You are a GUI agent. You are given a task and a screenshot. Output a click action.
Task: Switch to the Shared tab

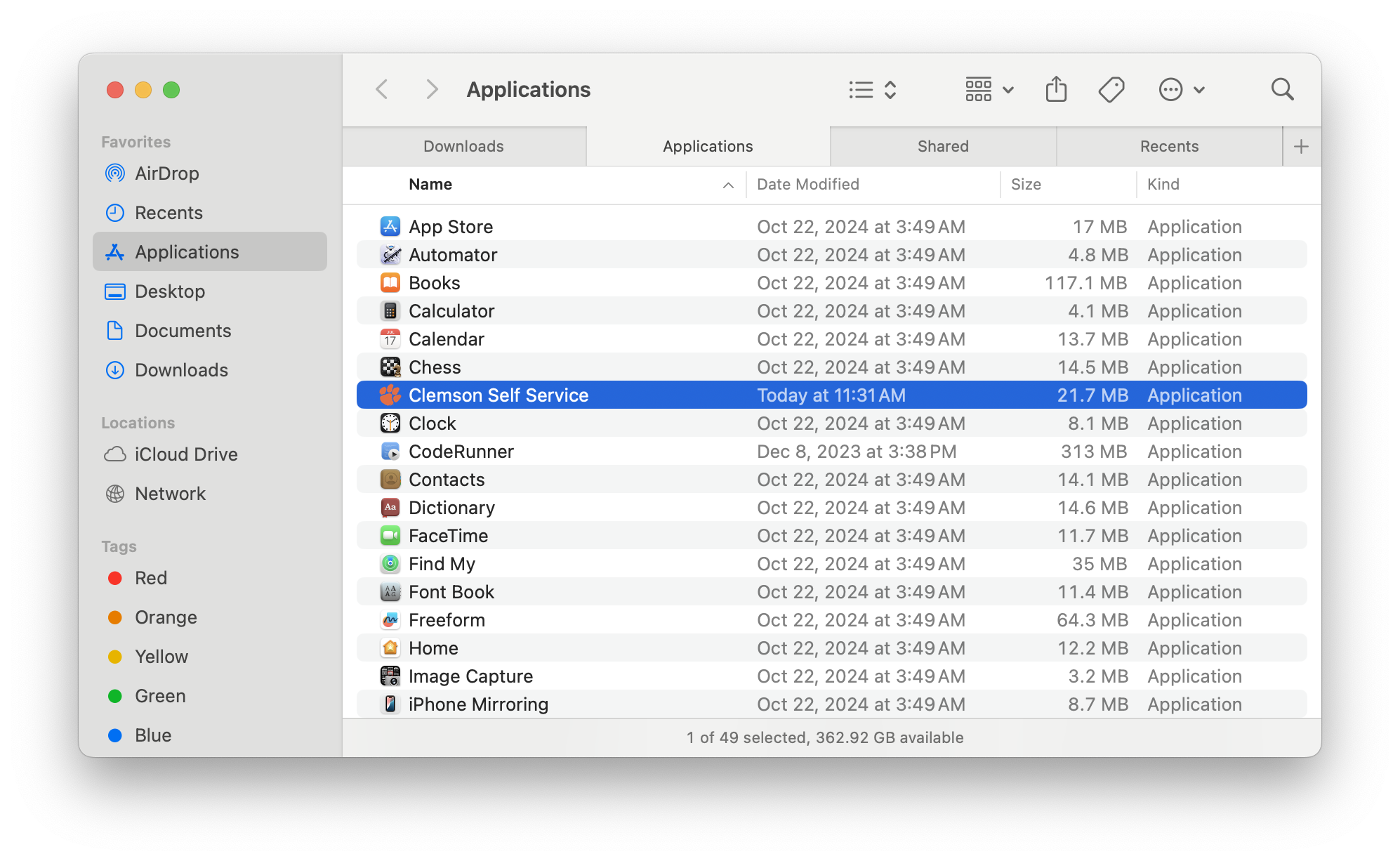(943, 146)
